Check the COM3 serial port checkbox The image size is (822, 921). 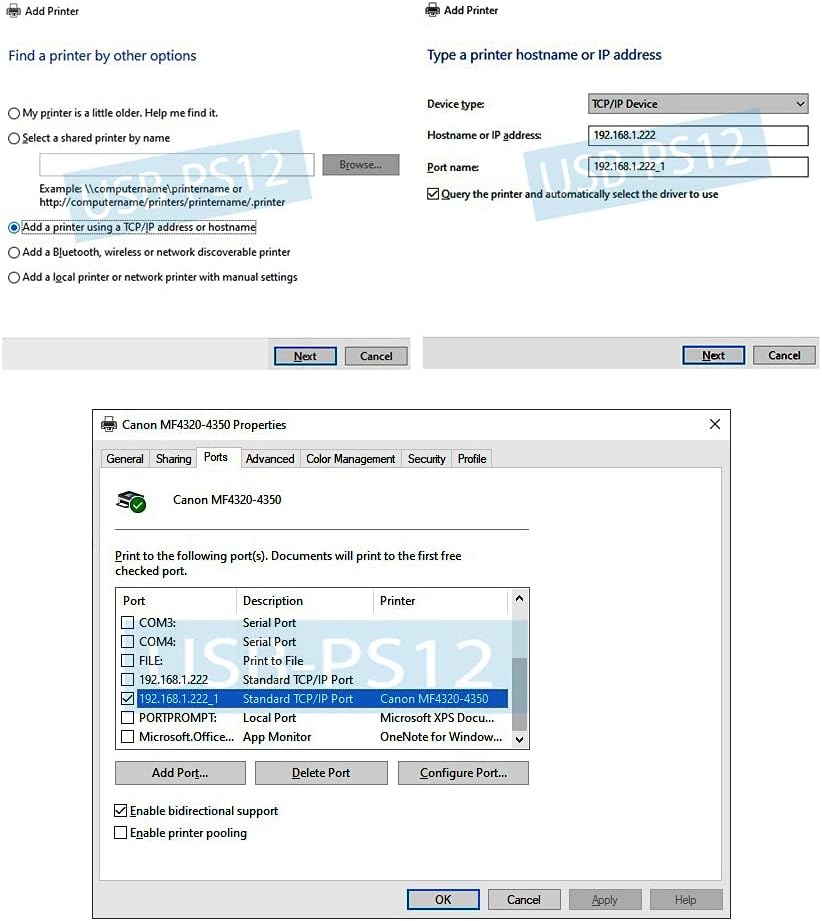click(x=127, y=623)
